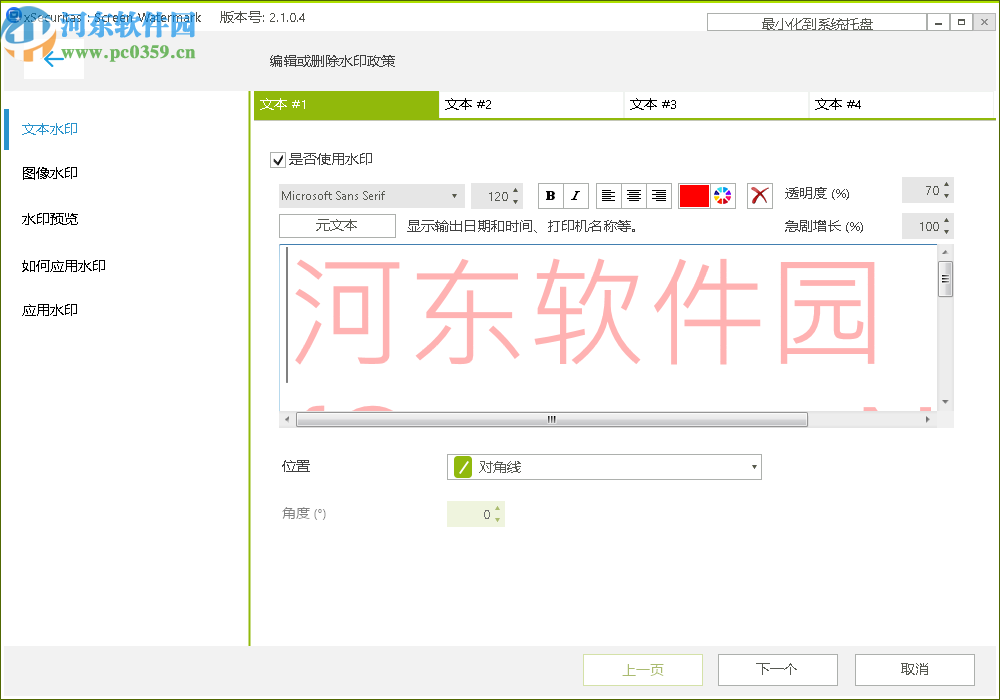Click the red color swatch
This screenshot has height=700, width=1000.
coord(694,195)
